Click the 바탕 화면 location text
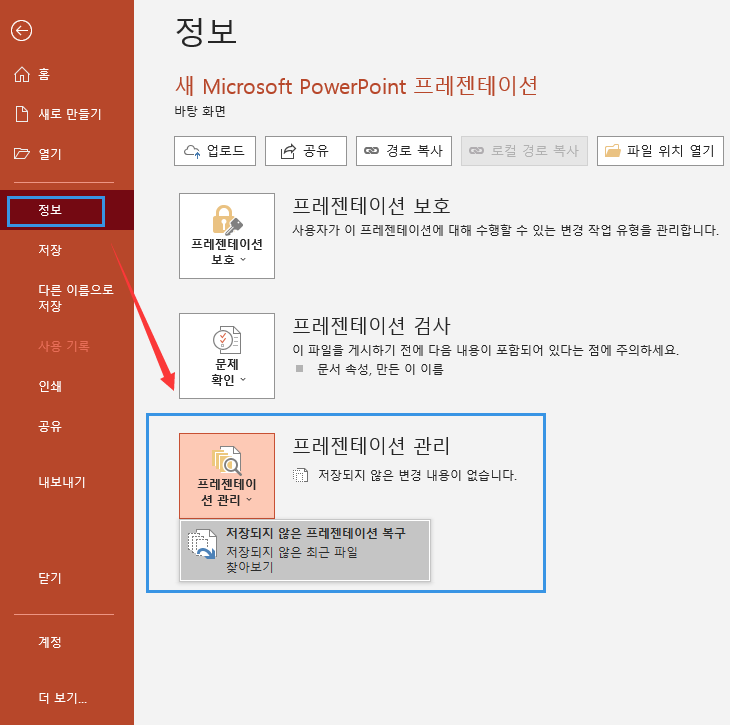This screenshot has width=730, height=725. [x=200, y=111]
